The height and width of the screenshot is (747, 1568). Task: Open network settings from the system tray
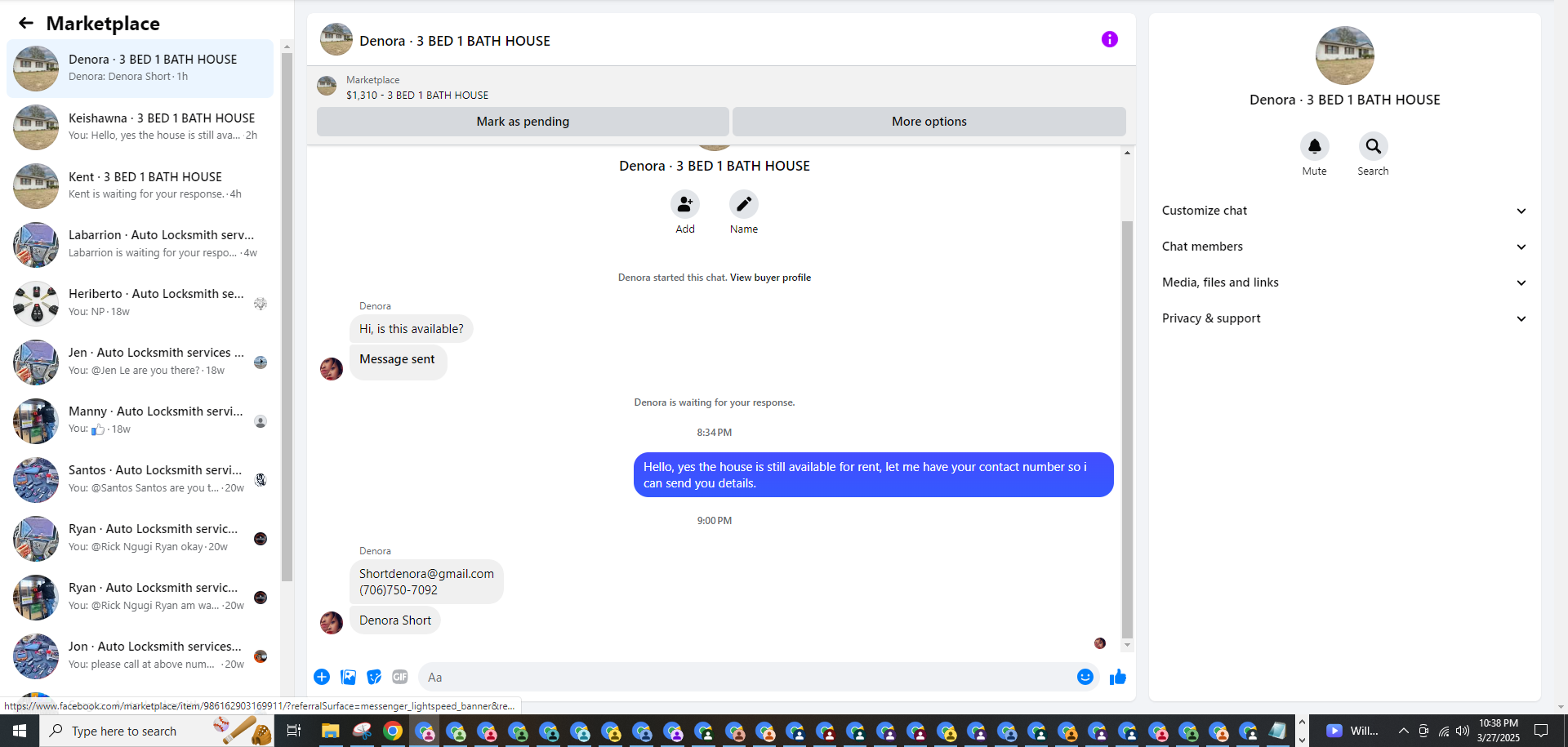click(x=1444, y=731)
